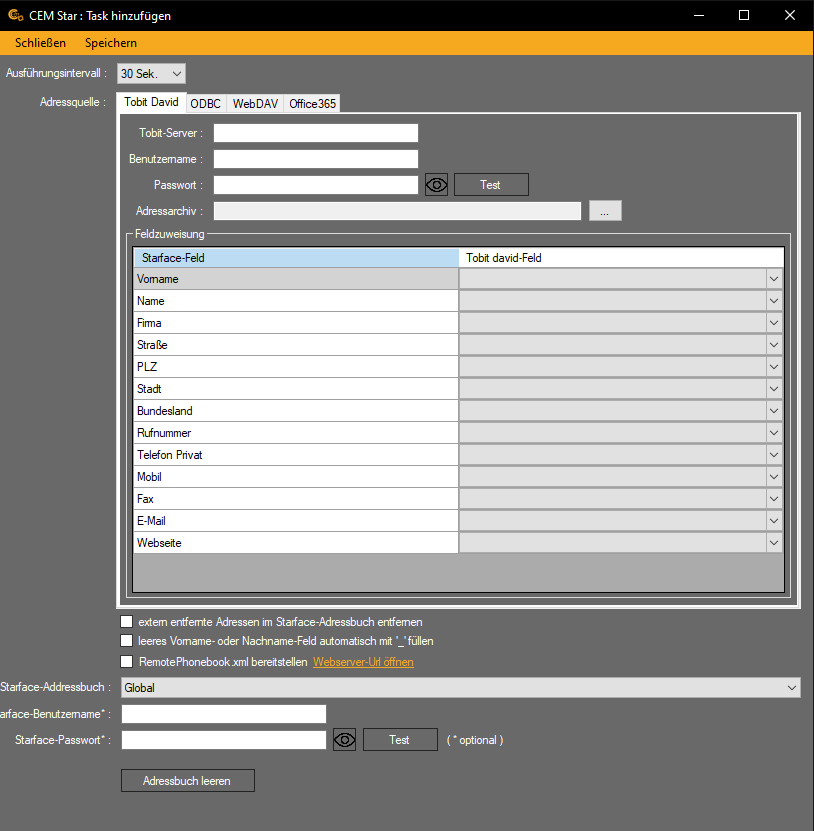This screenshot has width=814, height=831.
Task: Click Schließen in the menu bar
Action: 40,43
